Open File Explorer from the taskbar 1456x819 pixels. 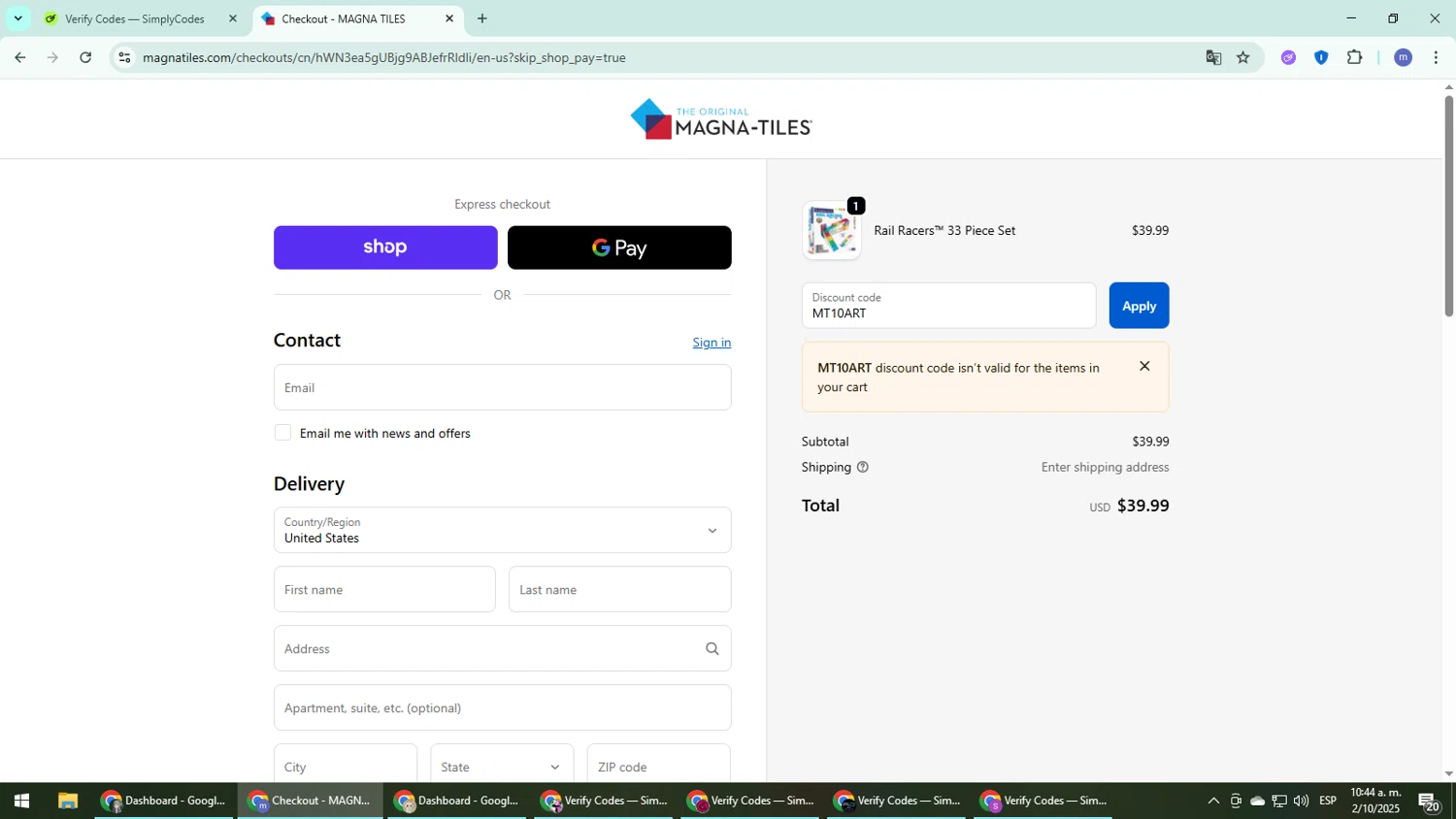coord(67,801)
